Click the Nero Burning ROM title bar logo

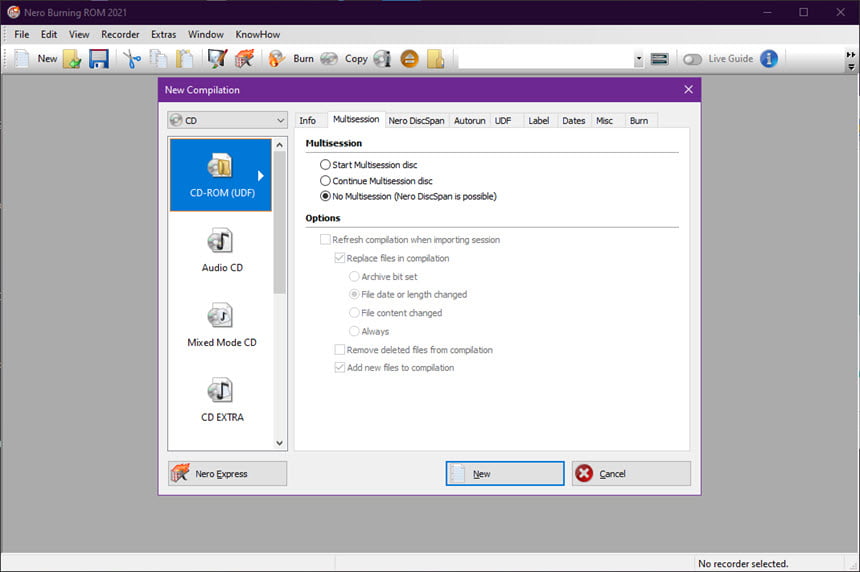[x=13, y=12]
